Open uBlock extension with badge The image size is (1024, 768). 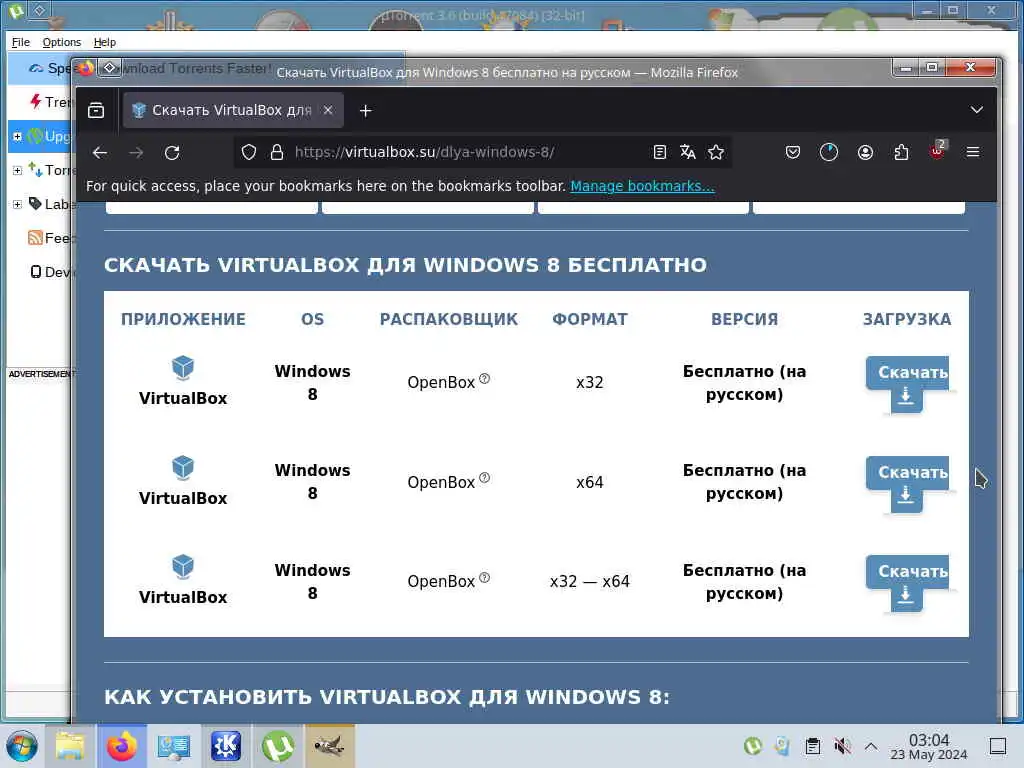(x=937, y=151)
